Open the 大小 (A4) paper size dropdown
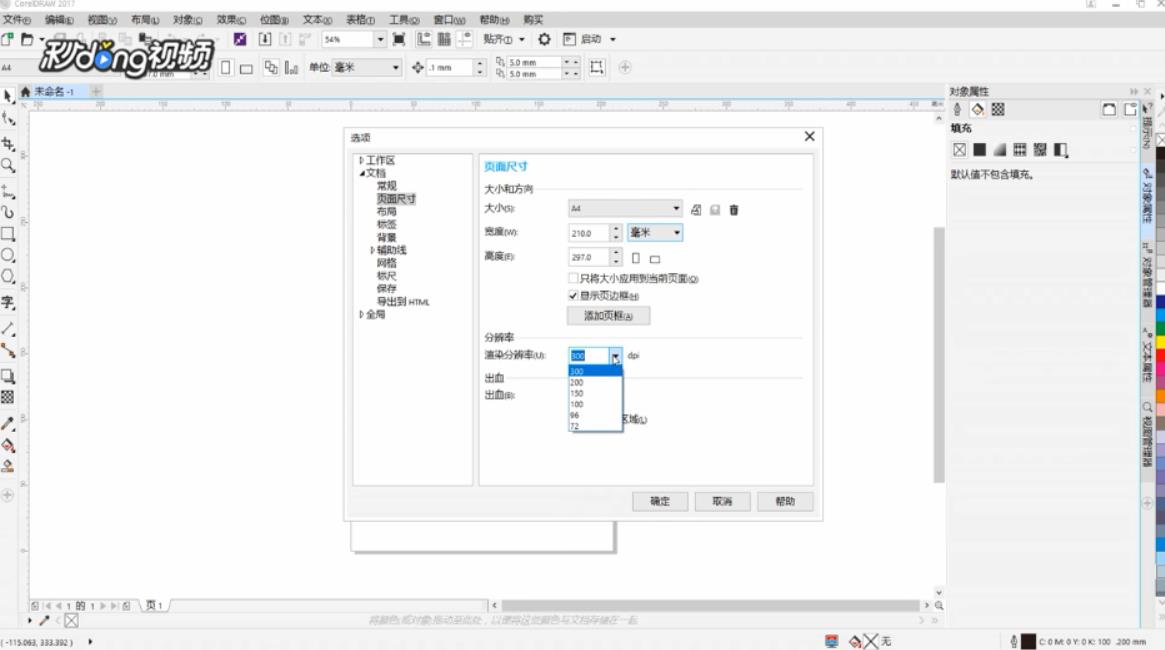Screen dimensions: 1165x650 676,209
